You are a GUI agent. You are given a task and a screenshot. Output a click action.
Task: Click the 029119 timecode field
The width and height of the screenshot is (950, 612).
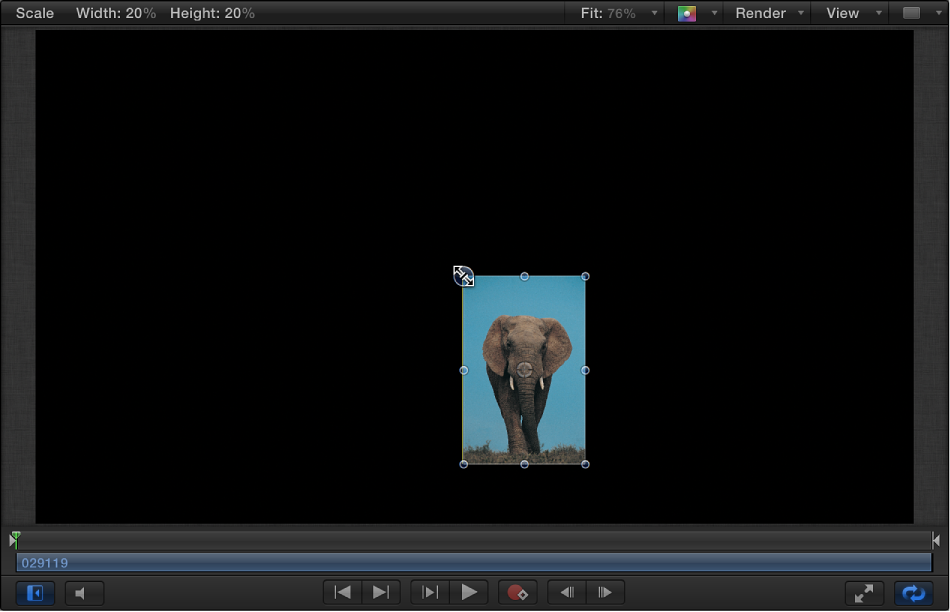(x=45, y=562)
